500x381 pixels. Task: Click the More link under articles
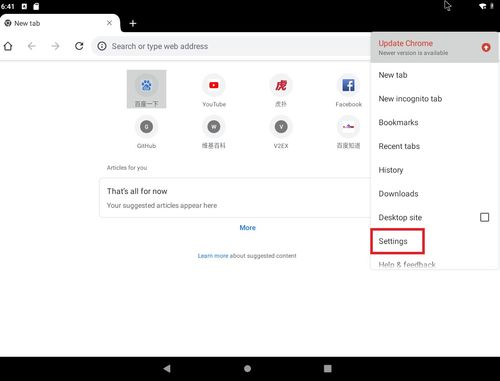(247, 228)
